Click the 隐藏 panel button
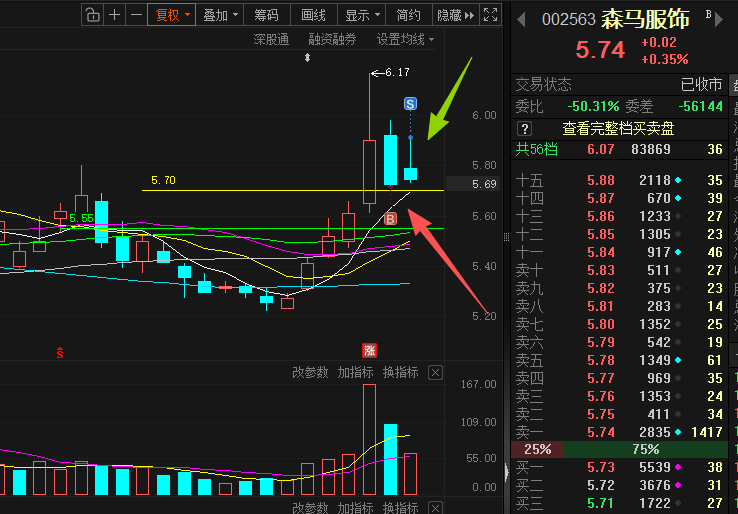 tap(456, 15)
